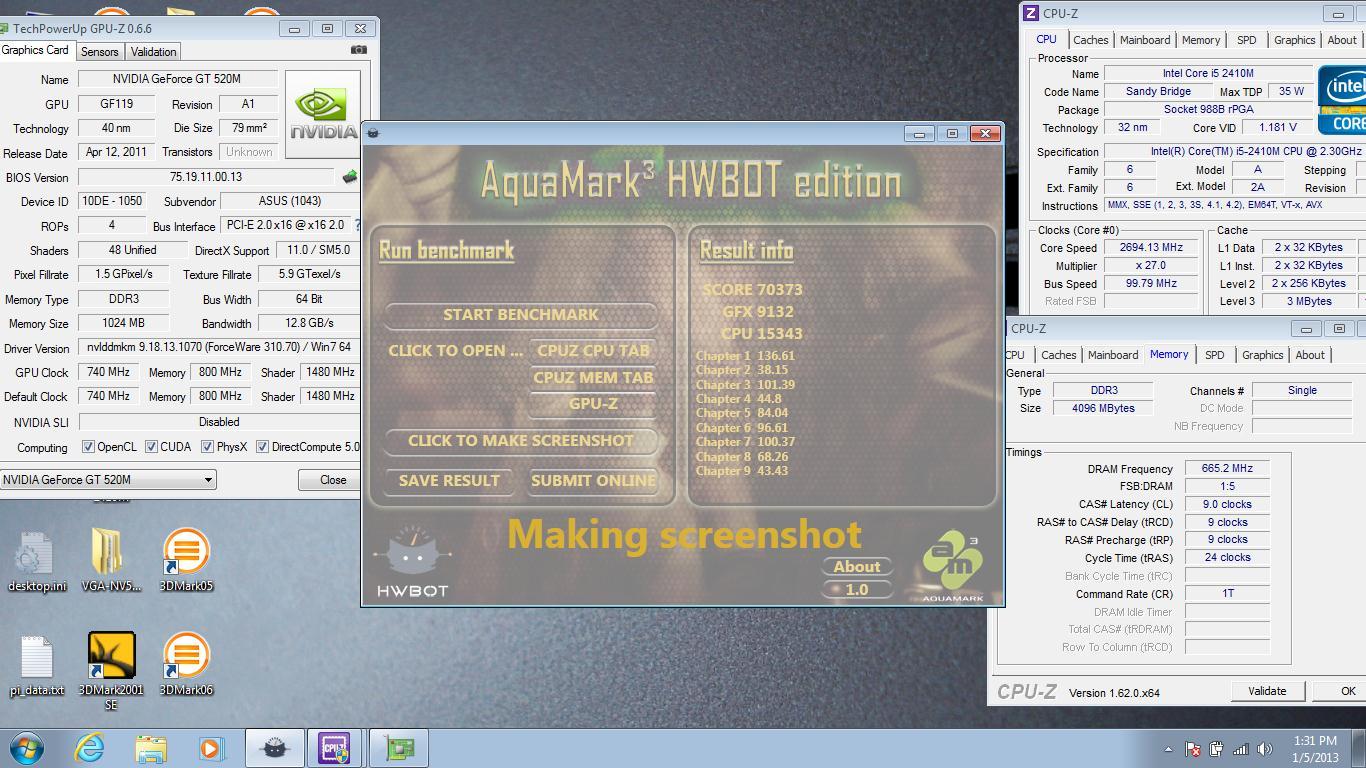Open the pi_data.txt file icon
Image resolution: width=1366 pixels, height=768 pixels.
37,666
